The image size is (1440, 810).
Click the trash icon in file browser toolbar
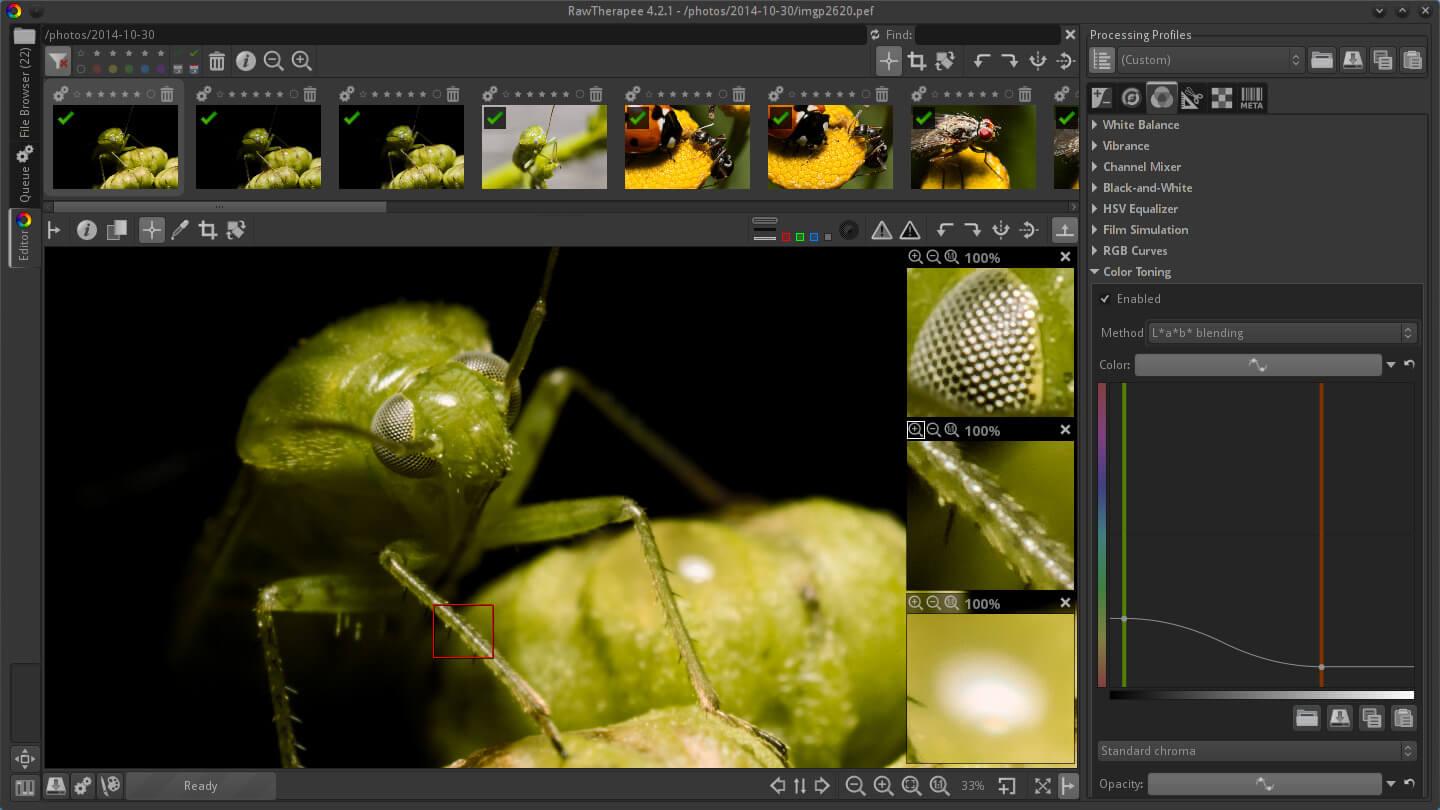216,61
